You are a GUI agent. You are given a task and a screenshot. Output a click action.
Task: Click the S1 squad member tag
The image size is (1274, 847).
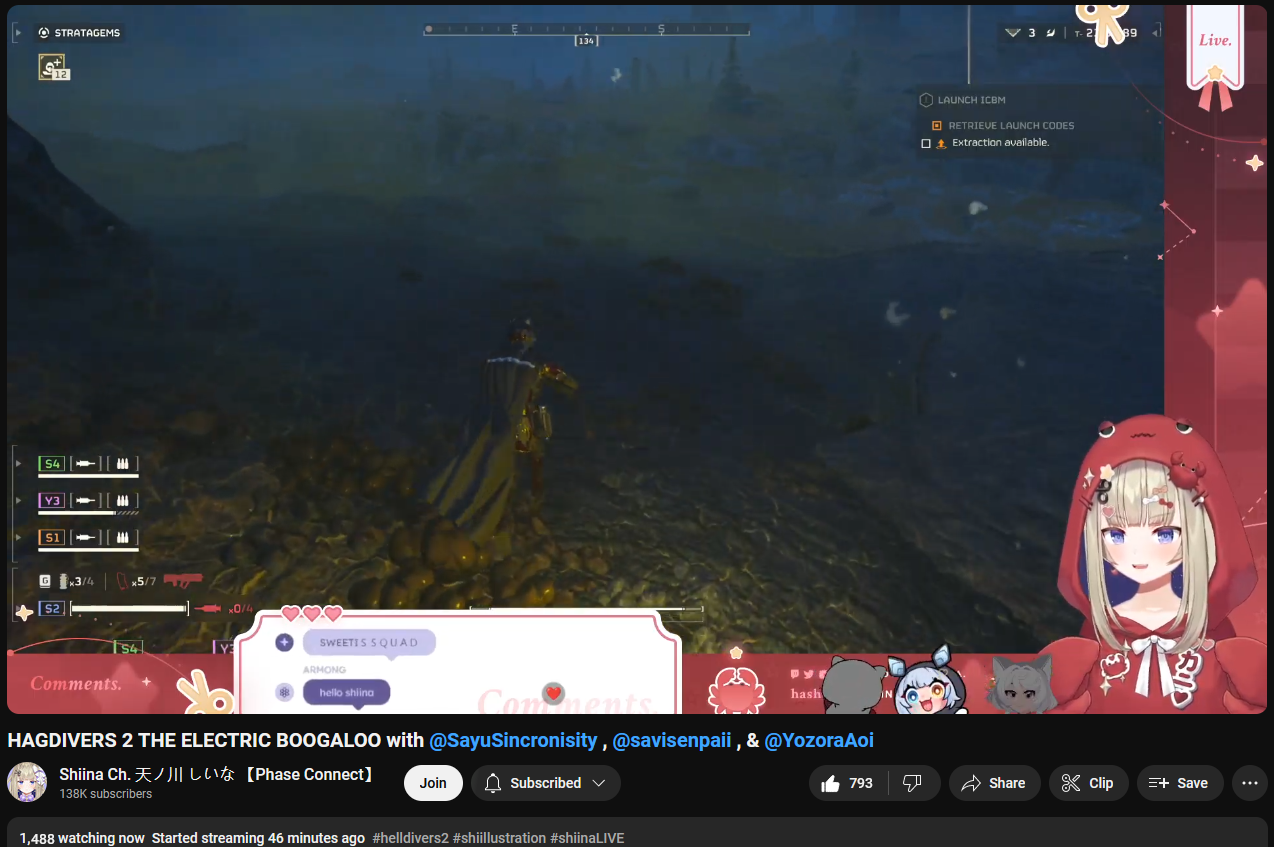tap(52, 537)
